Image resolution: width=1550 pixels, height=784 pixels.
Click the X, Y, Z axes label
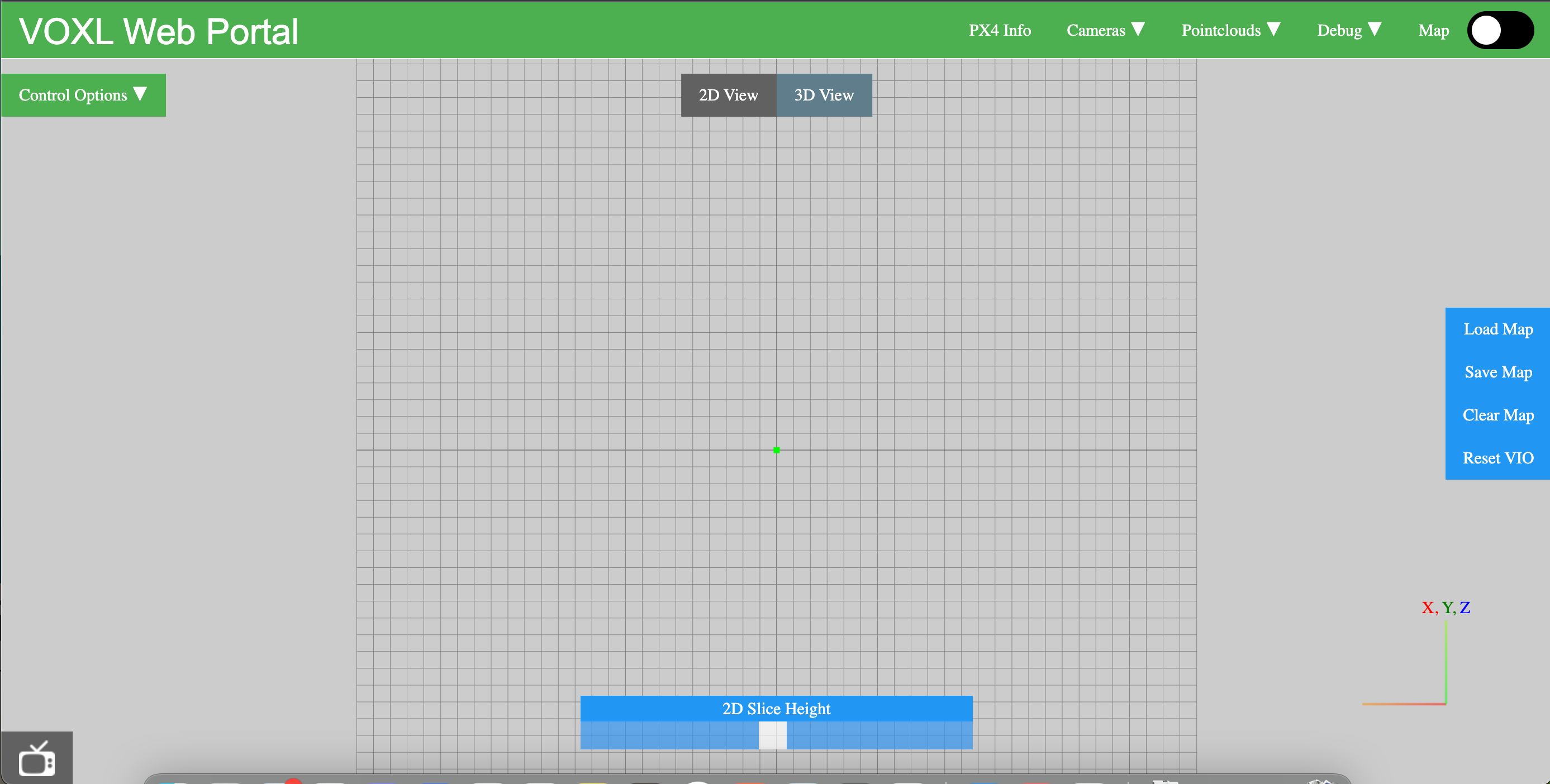pos(1446,607)
